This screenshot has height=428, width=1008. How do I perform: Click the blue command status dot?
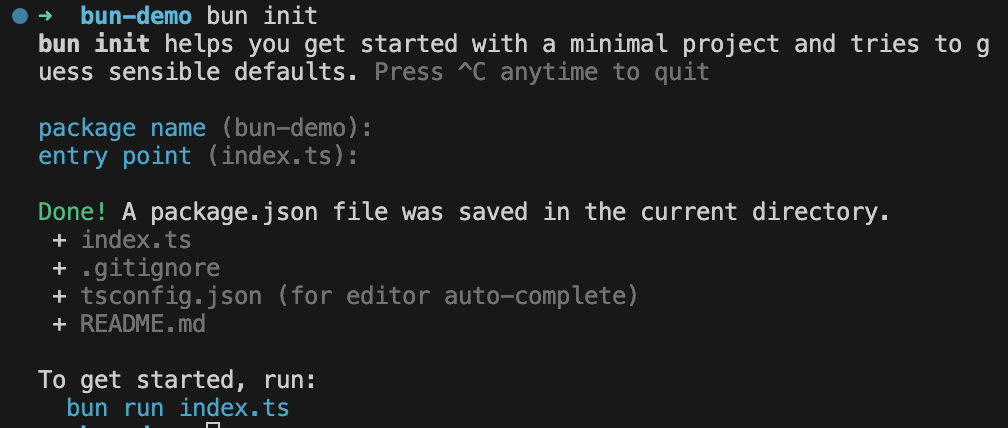point(19,17)
